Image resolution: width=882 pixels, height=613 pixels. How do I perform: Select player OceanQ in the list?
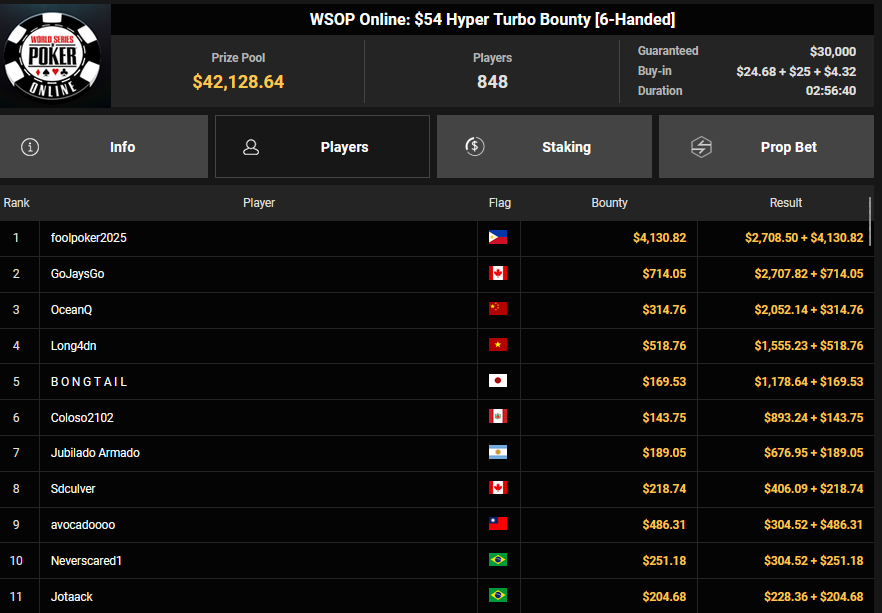point(71,310)
